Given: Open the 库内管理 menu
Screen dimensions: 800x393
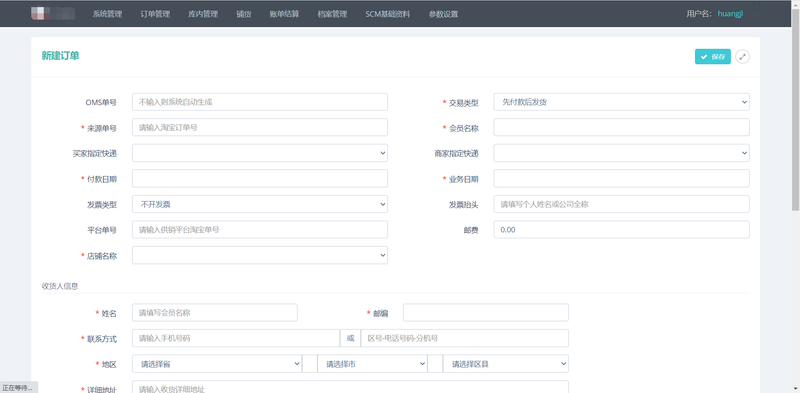Looking at the screenshot, I should [203, 14].
